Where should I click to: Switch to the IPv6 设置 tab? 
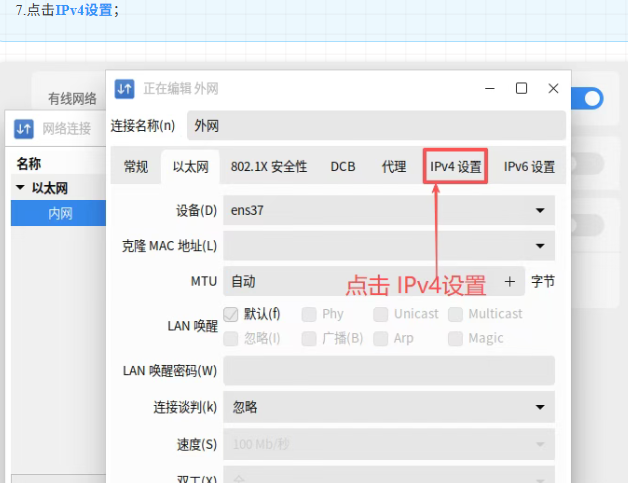coord(529,167)
